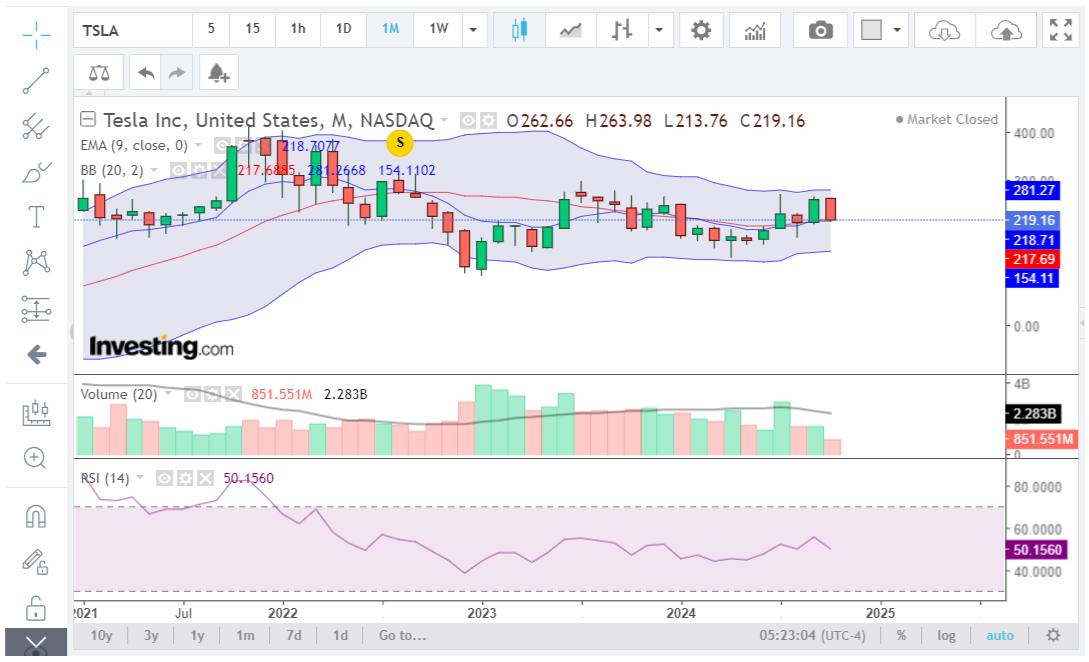Expand the Volume indicator dropdown arrow

(x=168, y=394)
